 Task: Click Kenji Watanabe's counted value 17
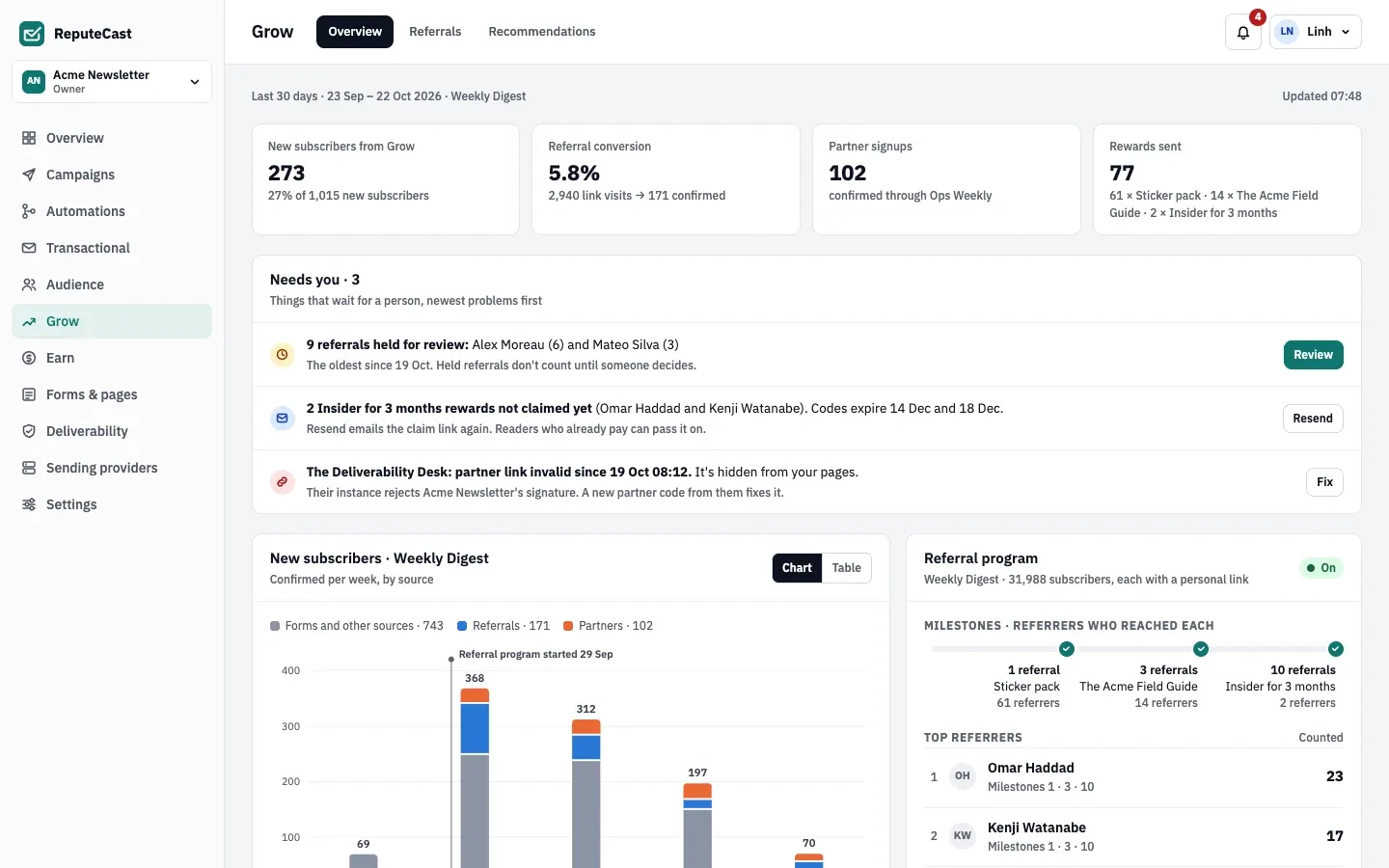pyautogui.click(x=1334, y=836)
